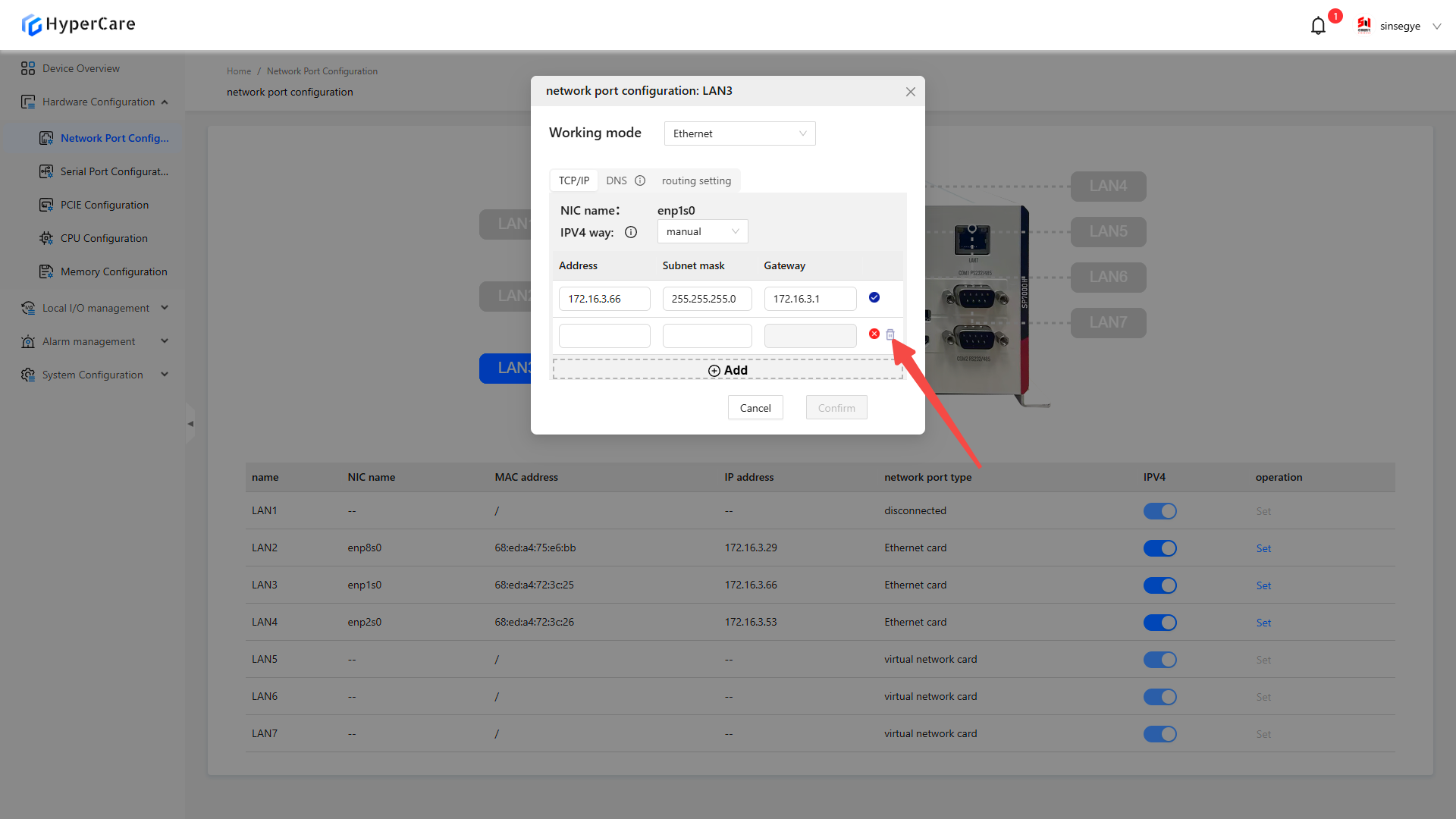The height and width of the screenshot is (819, 1456).
Task: Click the empty Address input field
Action: coord(604,336)
